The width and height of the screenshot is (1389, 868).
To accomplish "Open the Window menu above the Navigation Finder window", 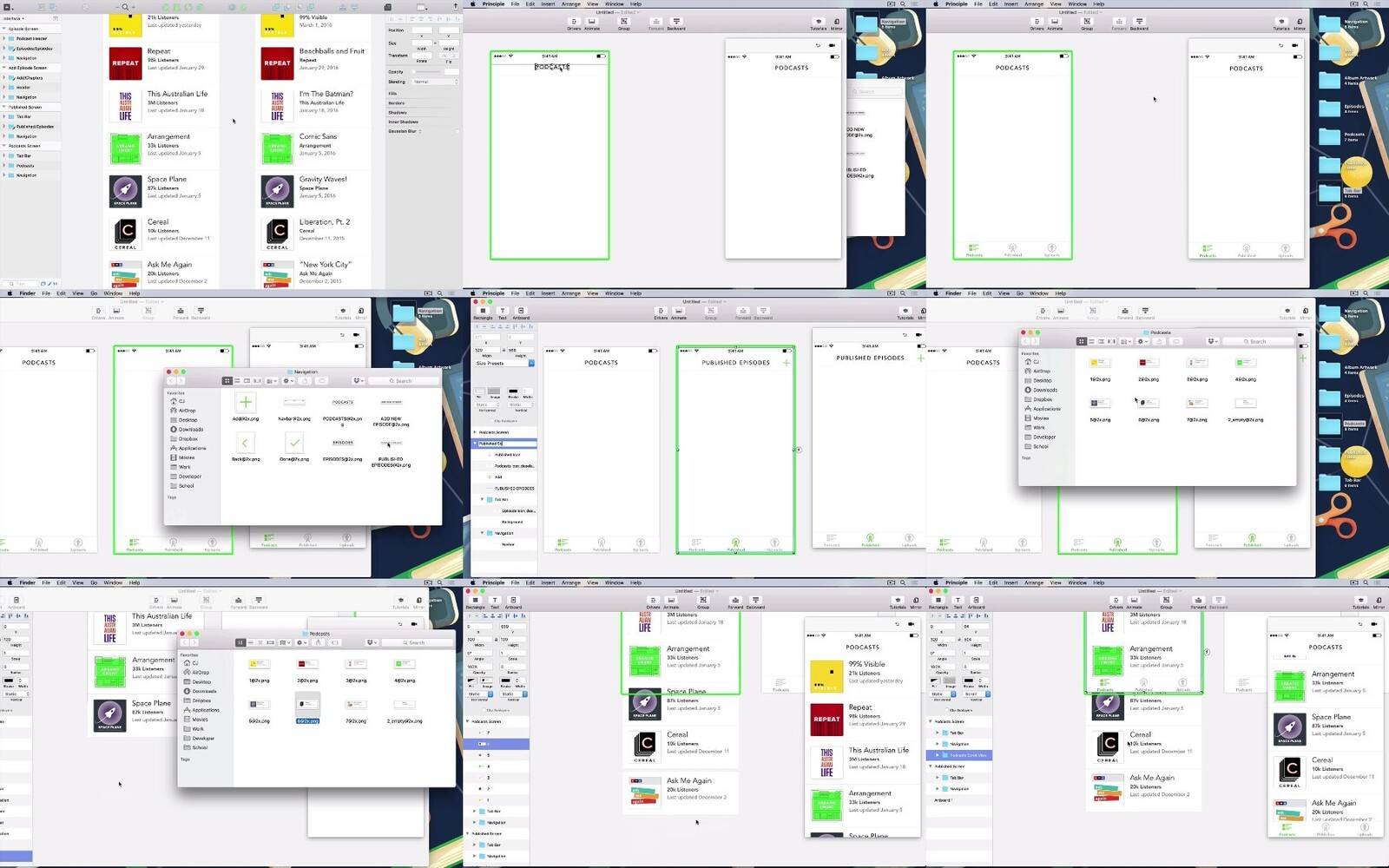I will click(x=113, y=293).
